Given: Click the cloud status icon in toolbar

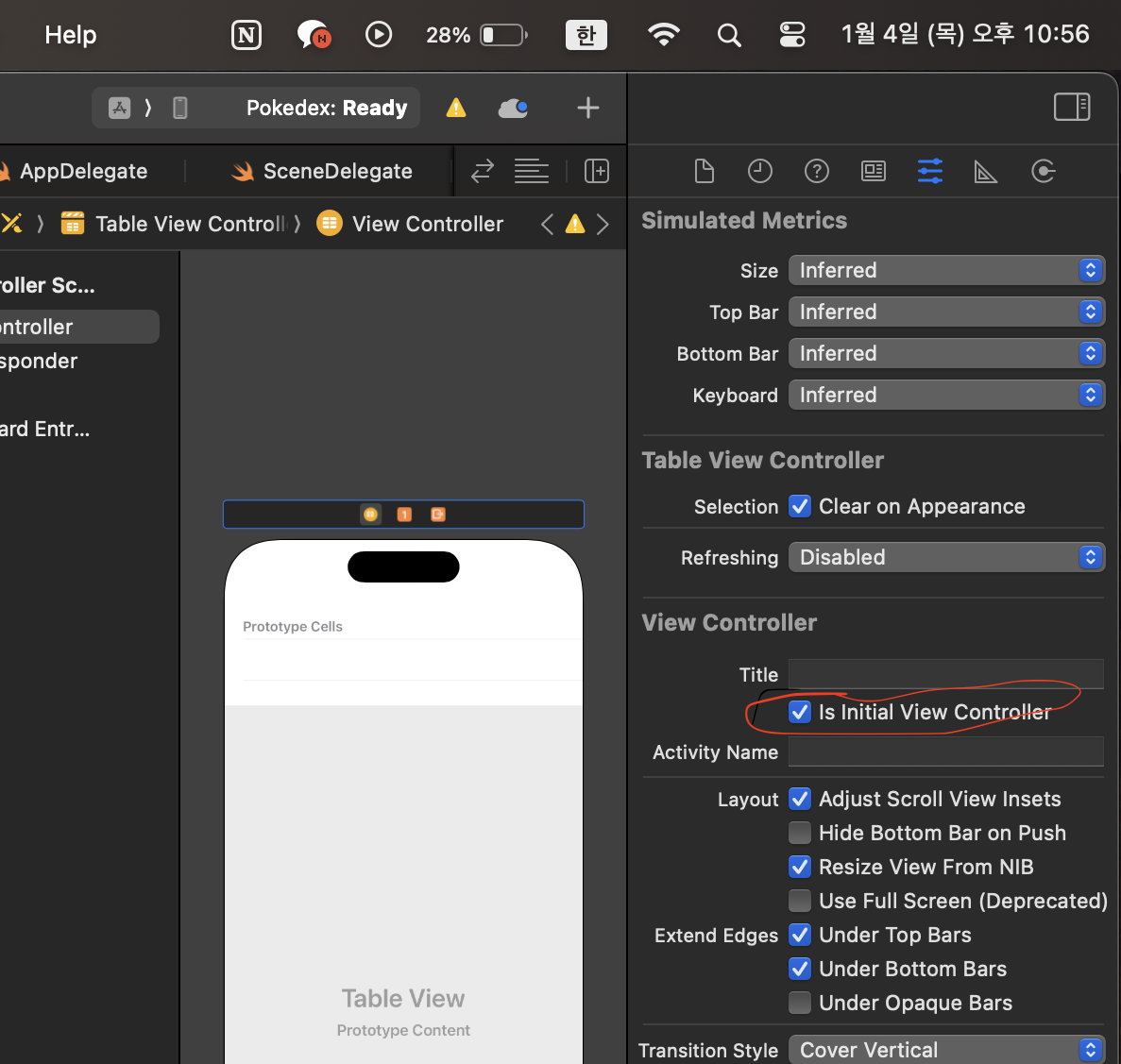Looking at the screenshot, I should pyautogui.click(x=513, y=109).
